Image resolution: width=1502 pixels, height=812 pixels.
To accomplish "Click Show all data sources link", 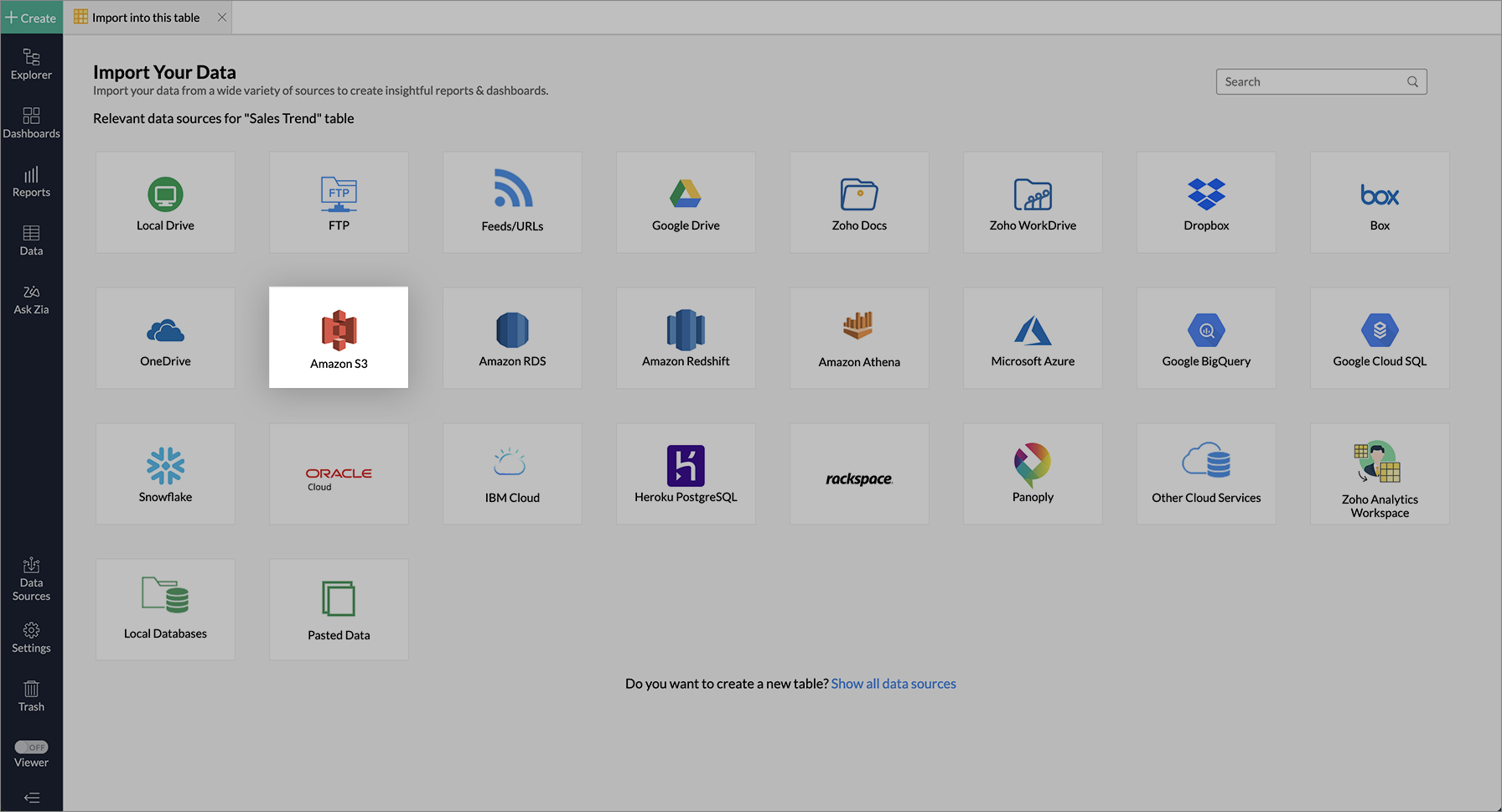I will (893, 684).
